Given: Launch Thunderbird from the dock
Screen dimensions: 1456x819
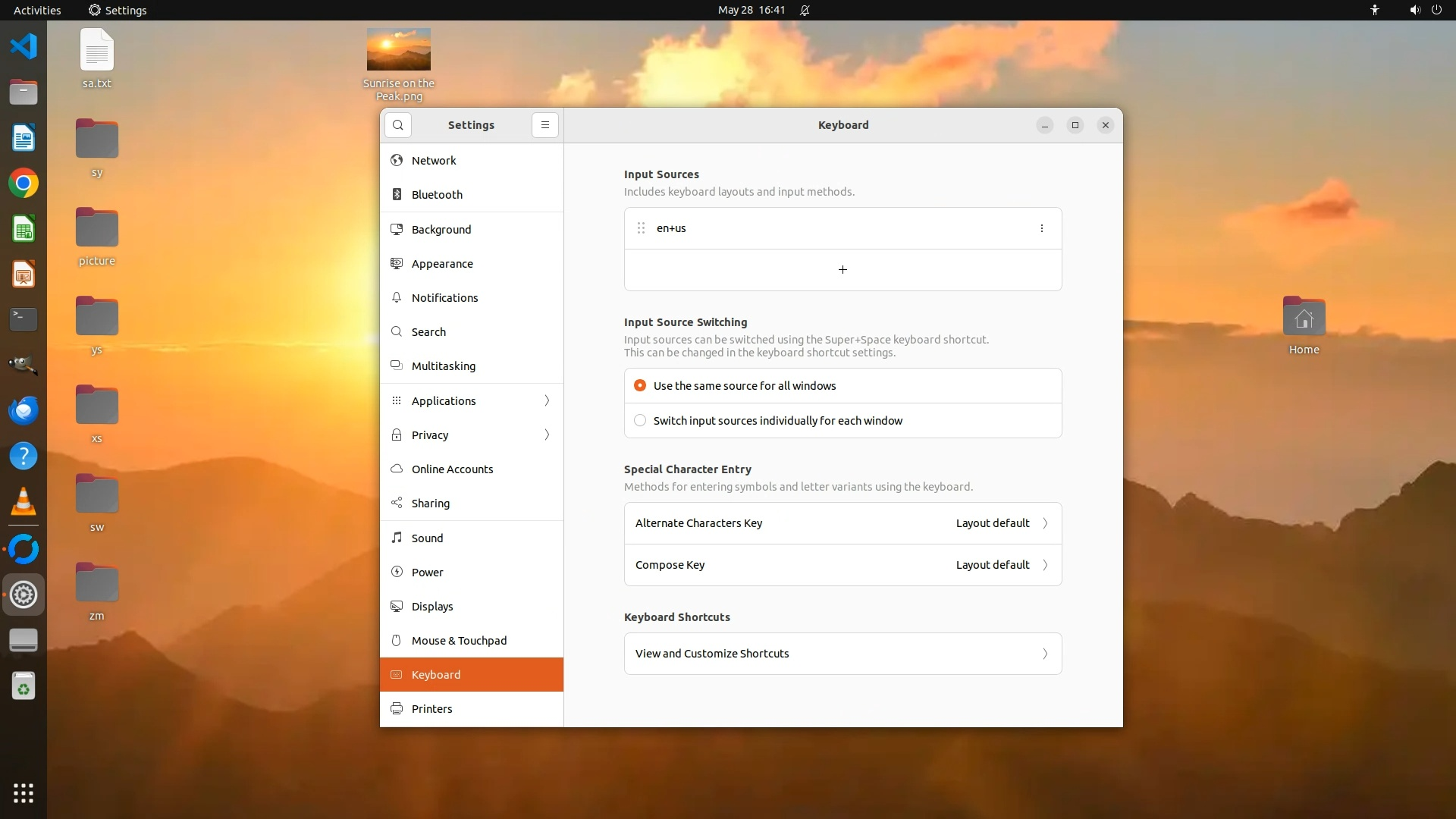Looking at the screenshot, I should [24, 410].
